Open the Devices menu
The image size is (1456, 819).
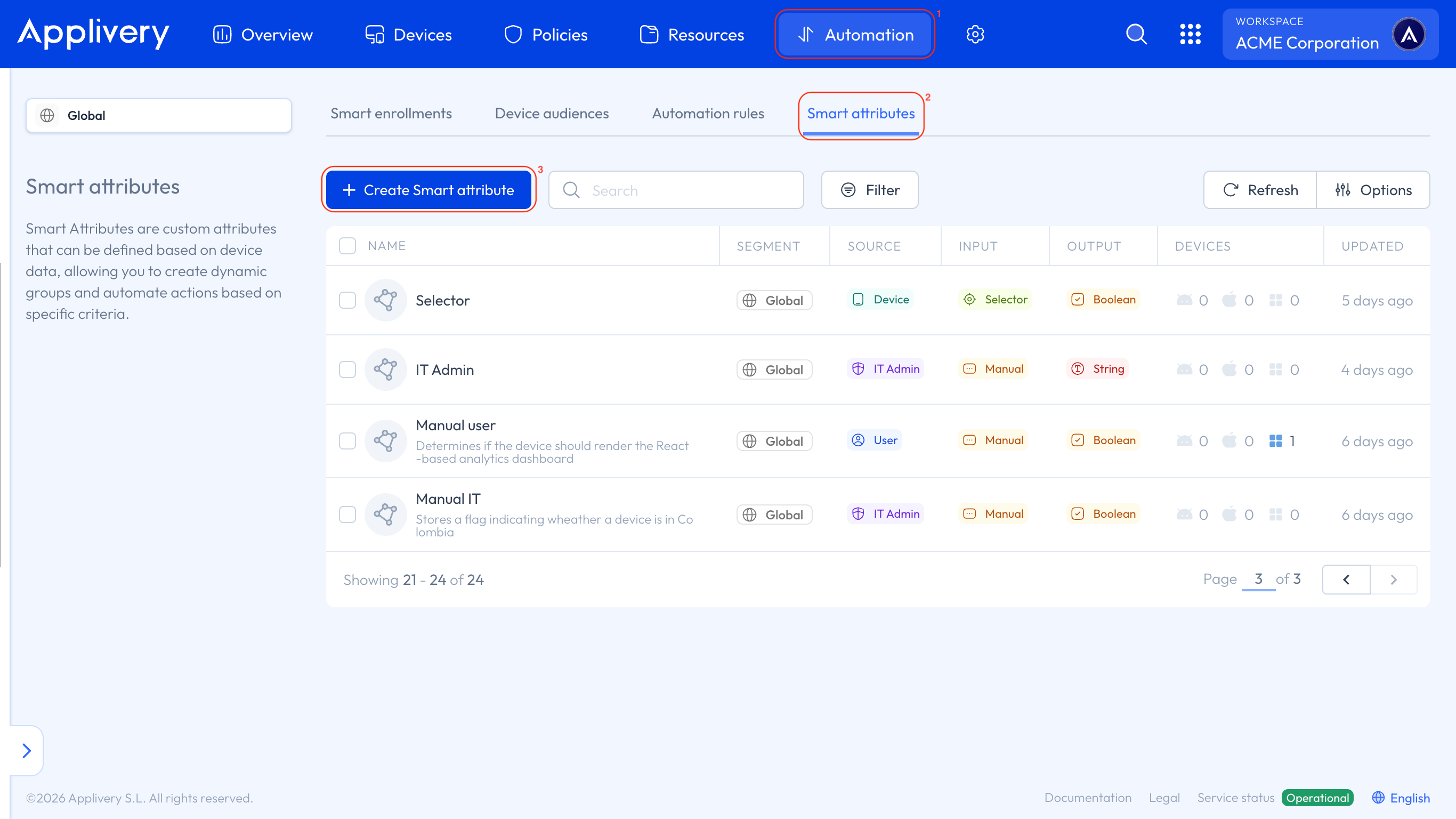(x=409, y=35)
